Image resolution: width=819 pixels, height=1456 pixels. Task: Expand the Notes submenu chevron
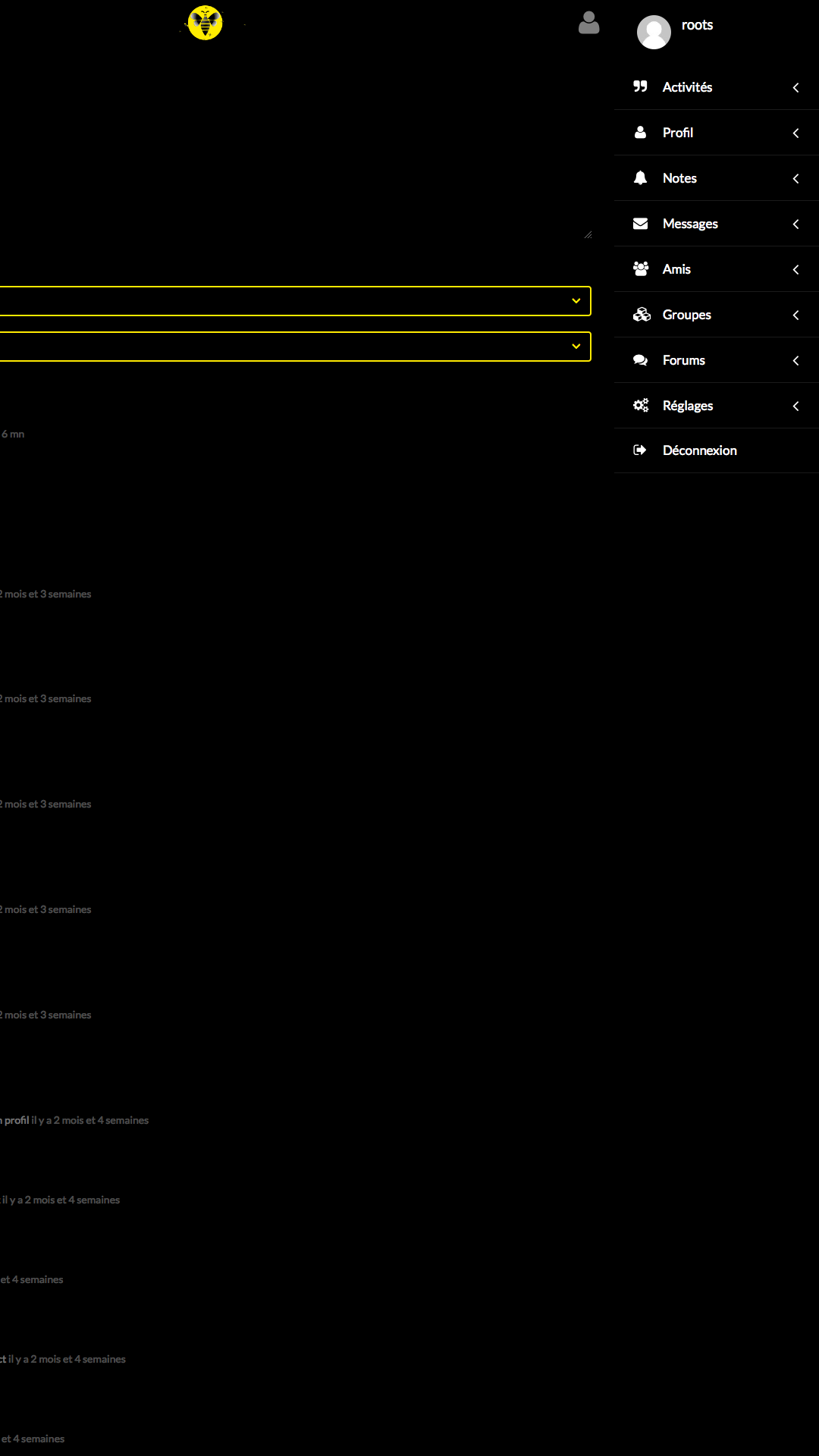(795, 178)
